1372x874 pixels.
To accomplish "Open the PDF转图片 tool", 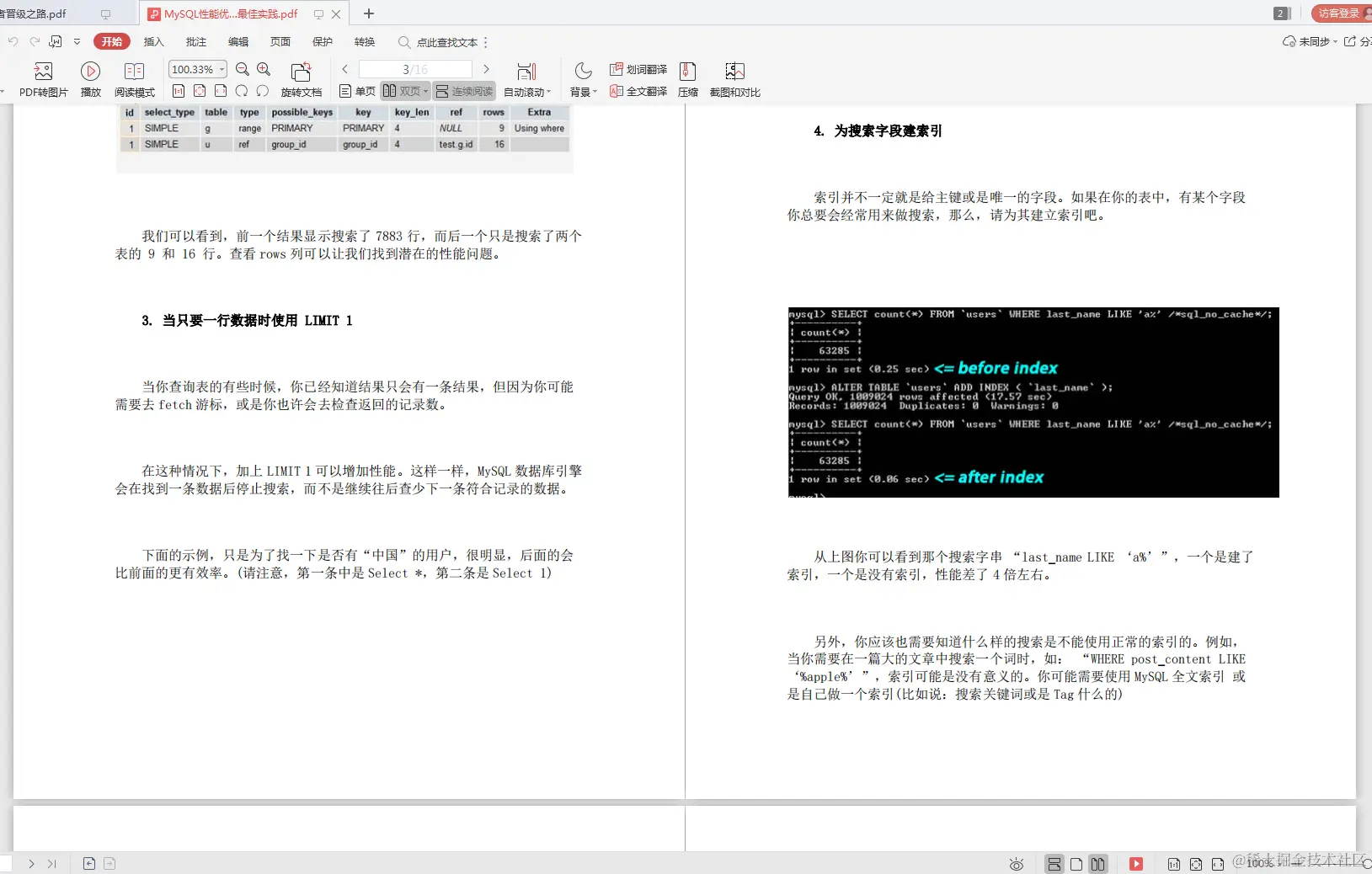I will (x=42, y=80).
